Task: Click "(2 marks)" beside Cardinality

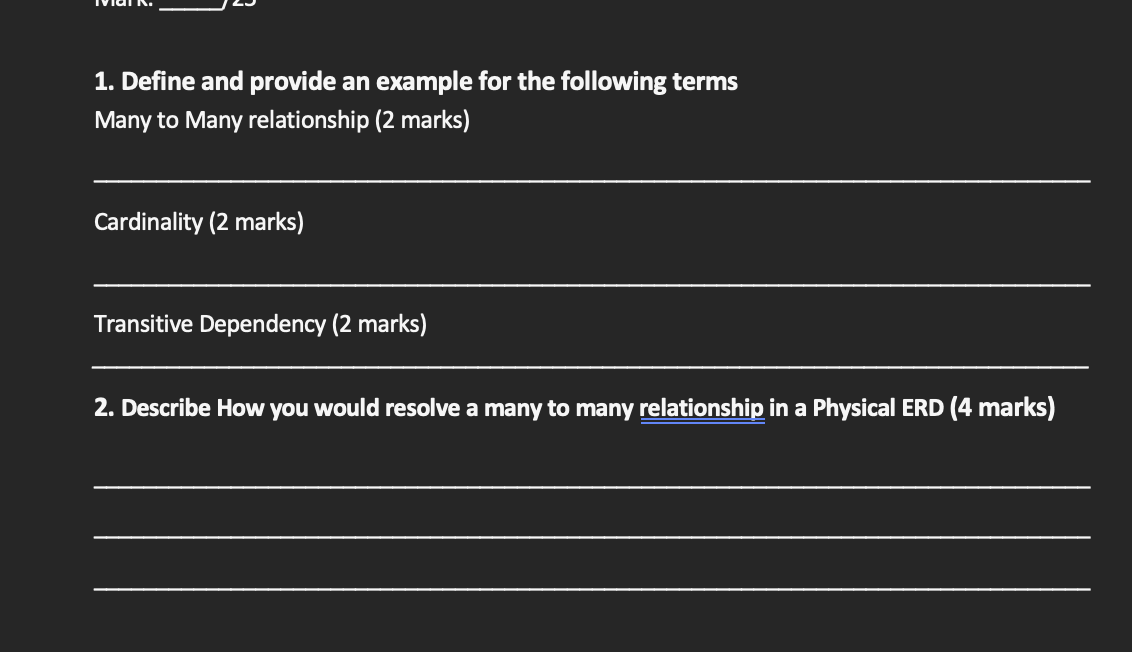Action: [256, 222]
